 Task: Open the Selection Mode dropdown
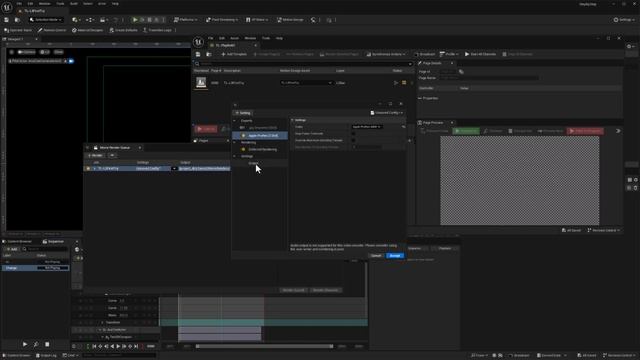[x=46, y=20]
